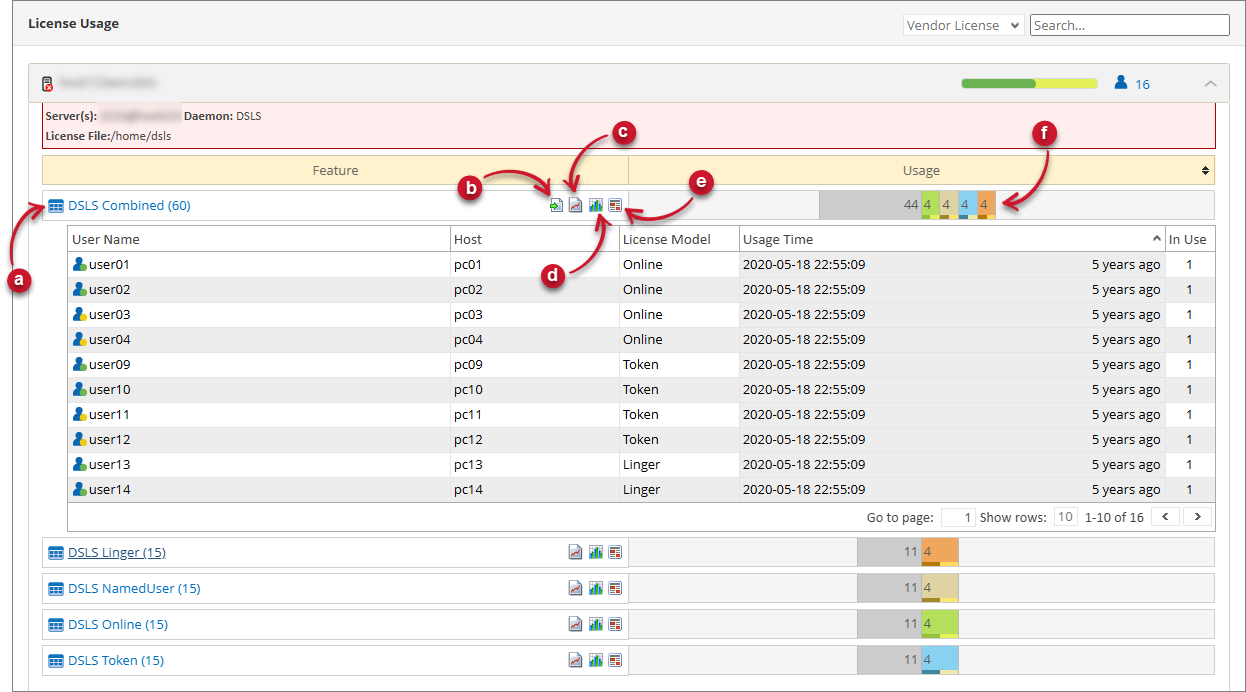Expand the DSLS Token feature table icon

click(x=56, y=661)
